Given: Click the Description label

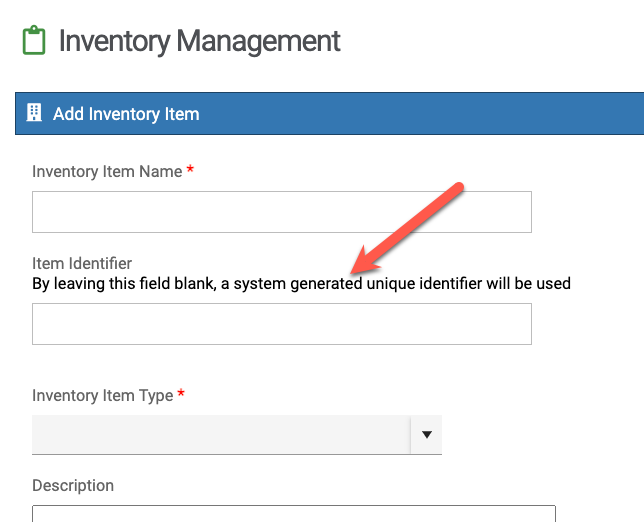Looking at the screenshot, I should point(73,485).
